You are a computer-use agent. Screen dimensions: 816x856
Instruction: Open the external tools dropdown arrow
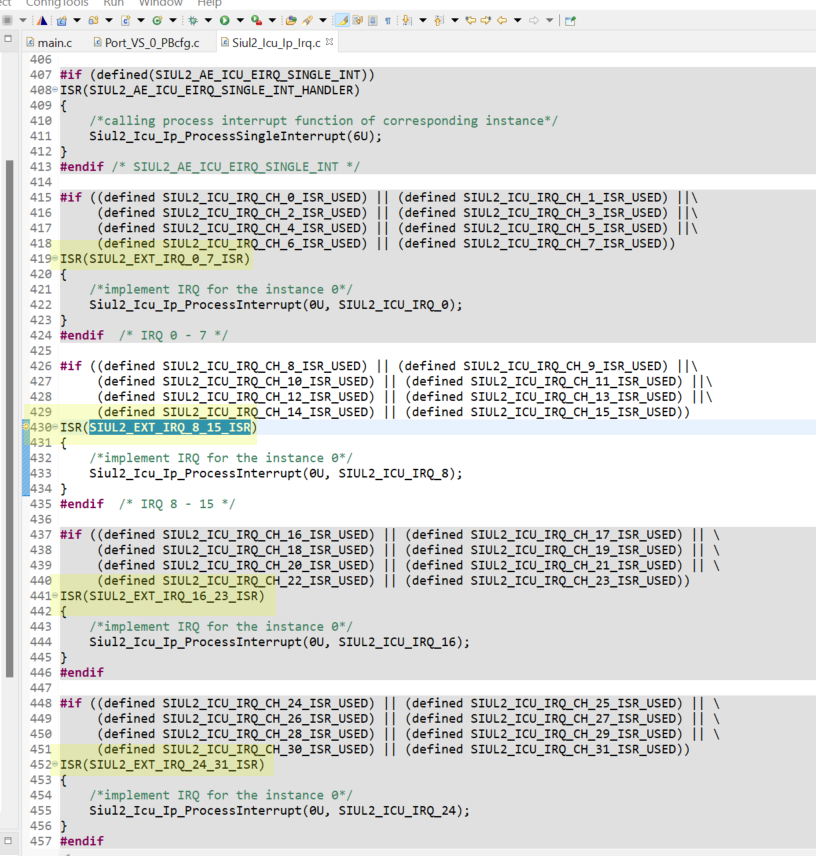click(x=272, y=21)
